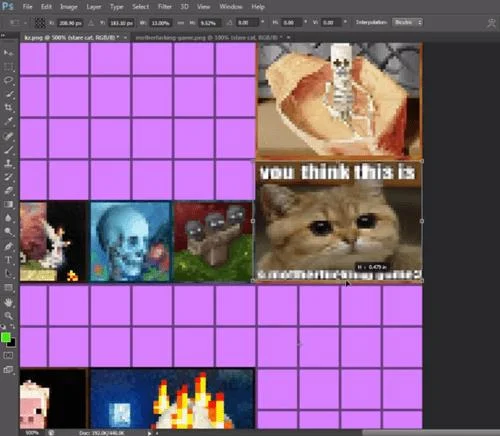Toggle the reference point location grid
Viewport: 500px width, 436px height.
pos(40,23)
